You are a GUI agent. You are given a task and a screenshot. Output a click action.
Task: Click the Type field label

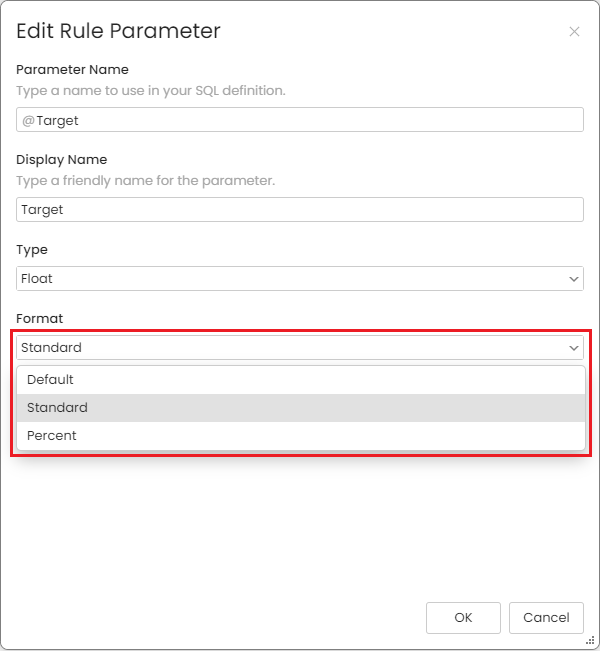click(x=32, y=250)
